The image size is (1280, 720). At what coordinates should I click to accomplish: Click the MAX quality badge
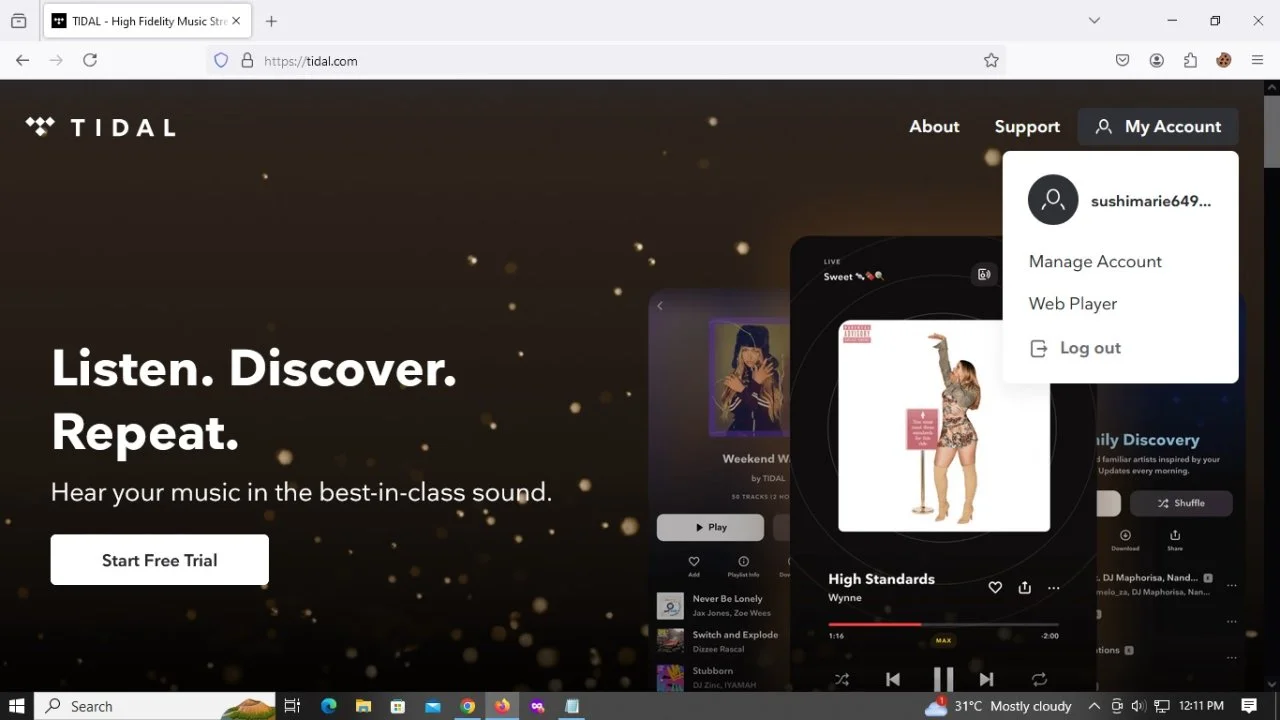(x=943, y=640)
